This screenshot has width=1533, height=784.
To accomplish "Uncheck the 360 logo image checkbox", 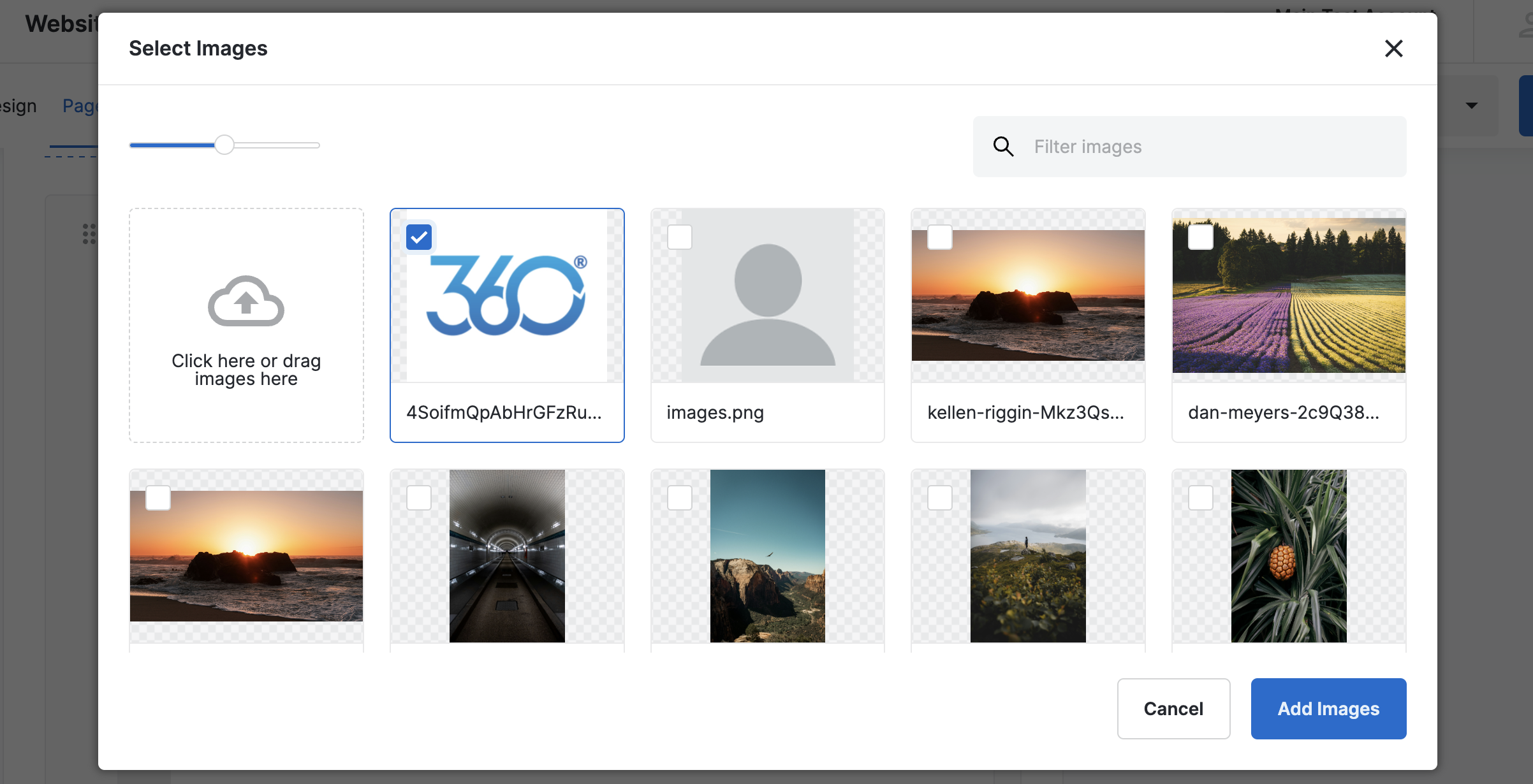I will coord(419,238).
